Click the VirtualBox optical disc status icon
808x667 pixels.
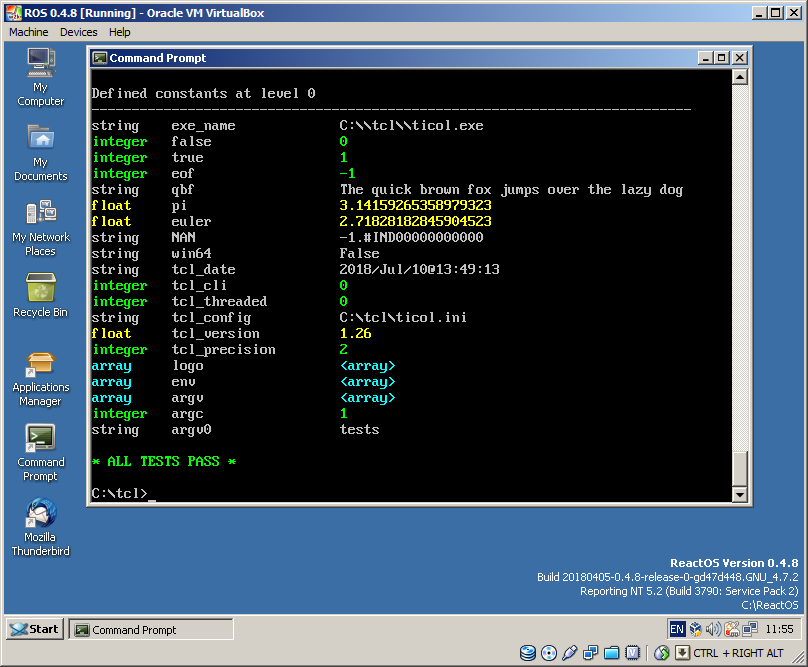click(549, 653)
